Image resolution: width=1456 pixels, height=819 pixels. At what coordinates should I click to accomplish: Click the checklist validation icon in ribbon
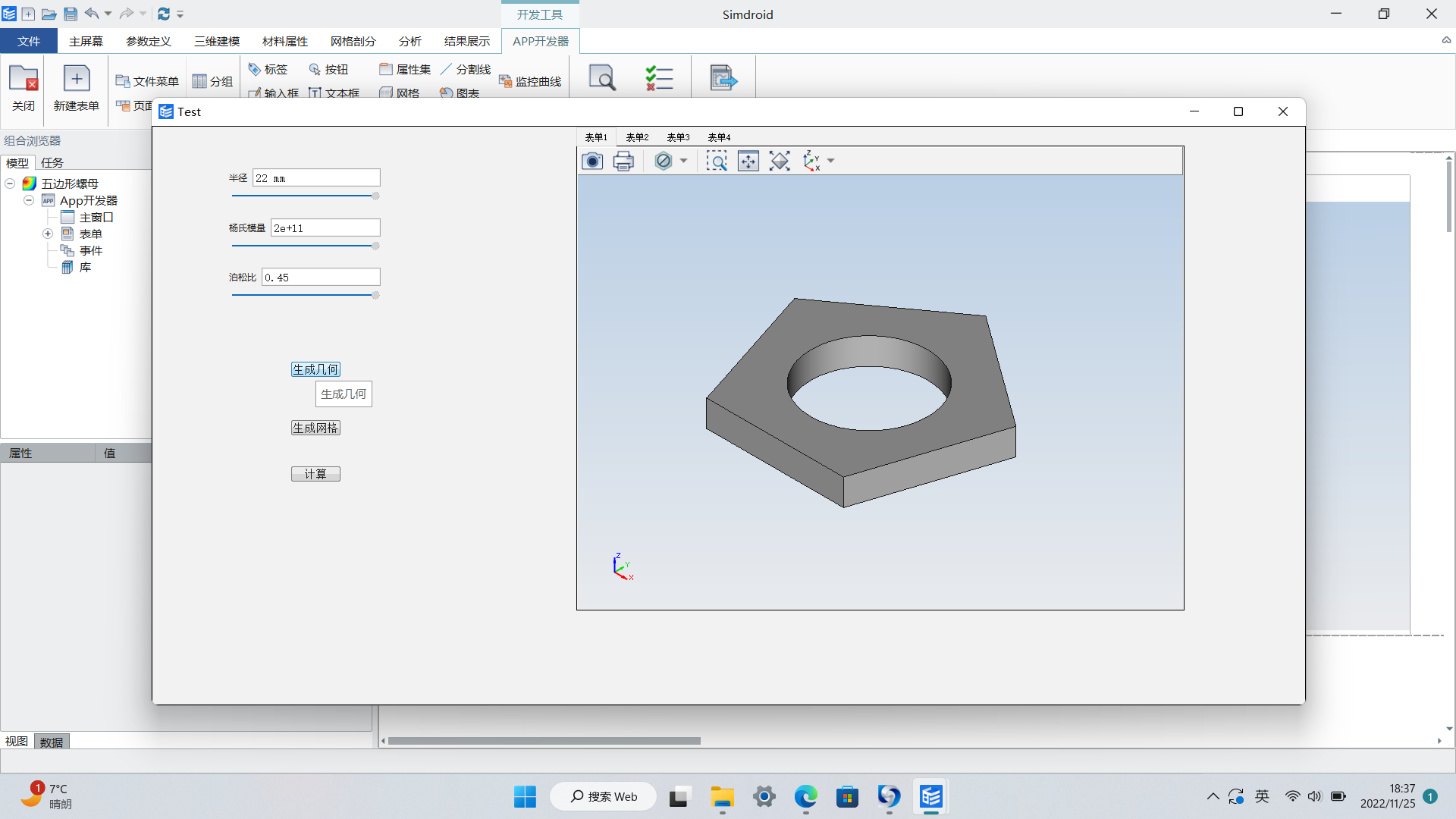click(x=659, y=77)
